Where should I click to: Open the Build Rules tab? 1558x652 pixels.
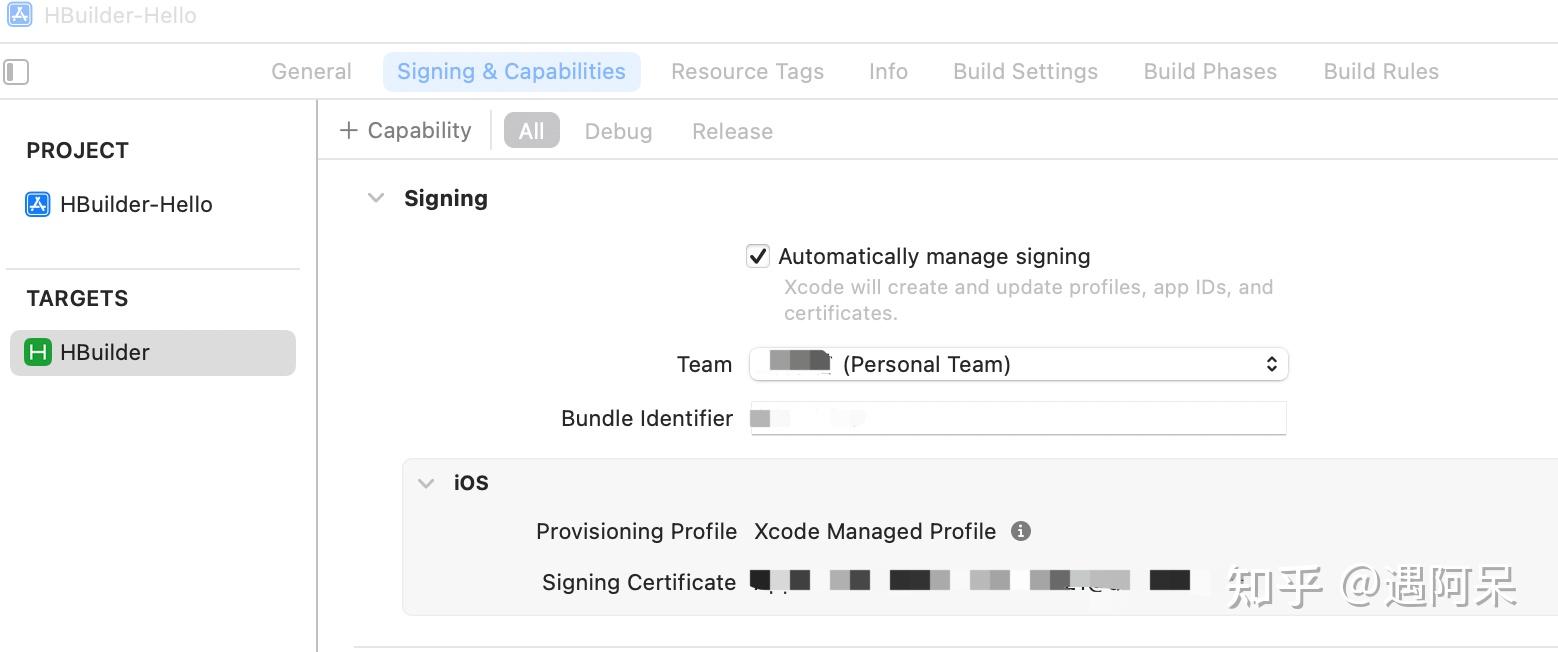1381,72
